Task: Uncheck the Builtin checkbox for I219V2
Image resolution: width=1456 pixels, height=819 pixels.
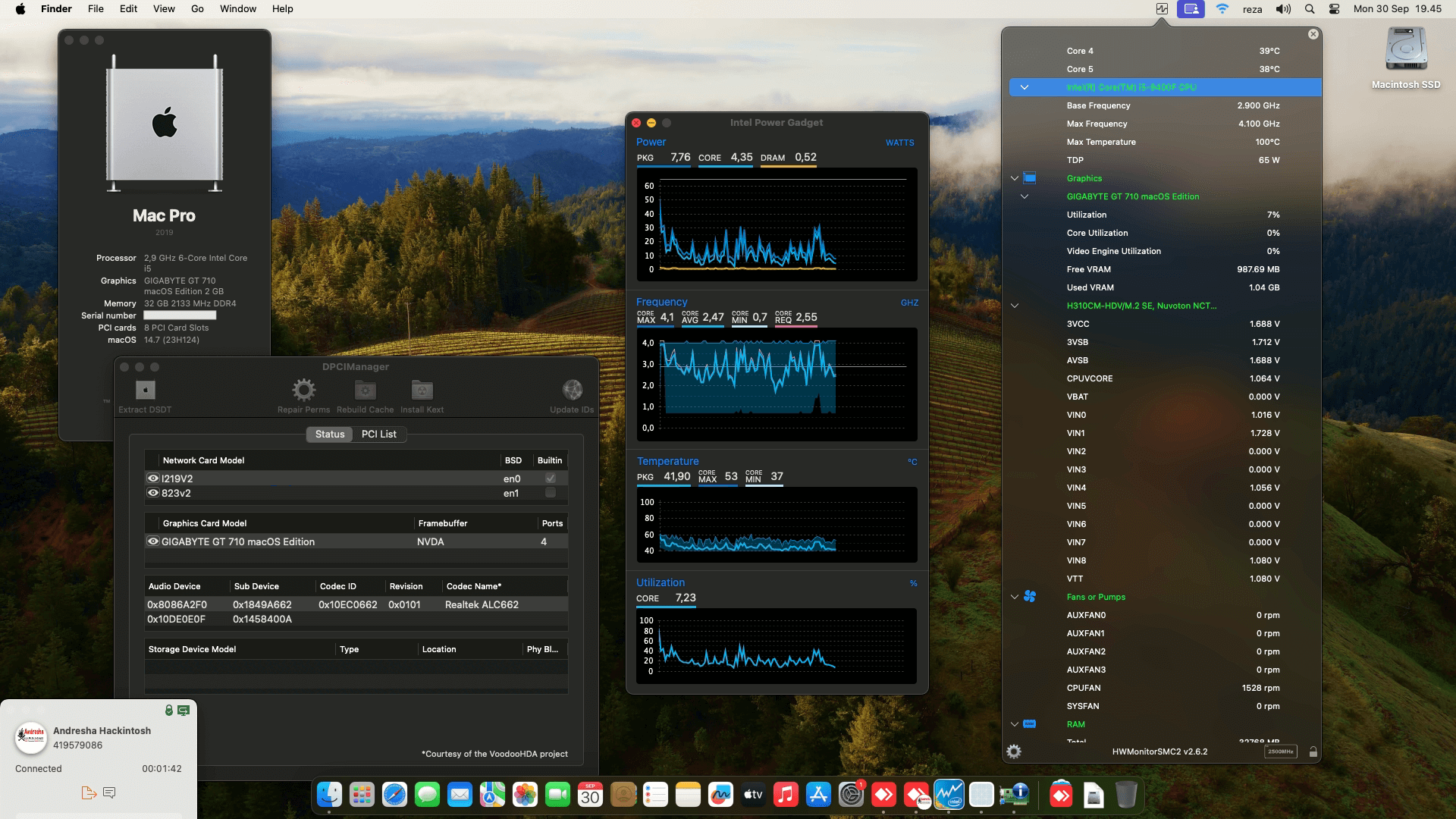Action: point(551,478)
